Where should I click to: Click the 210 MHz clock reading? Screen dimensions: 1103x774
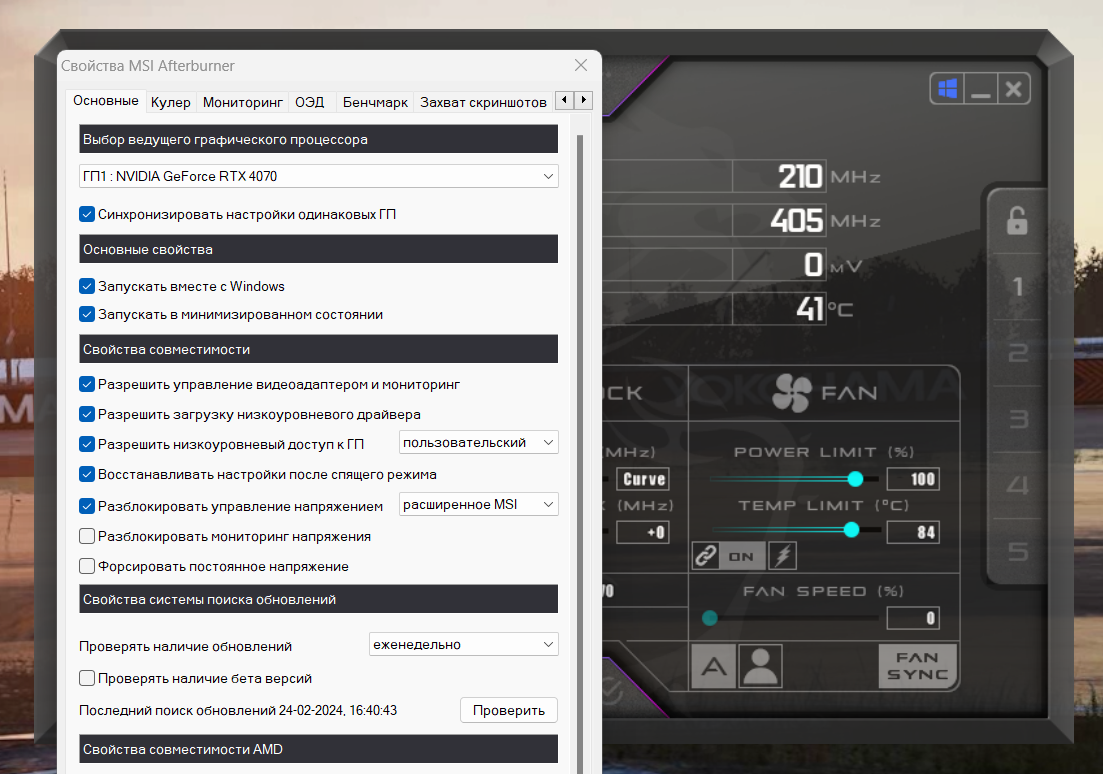tap(800, 176)
